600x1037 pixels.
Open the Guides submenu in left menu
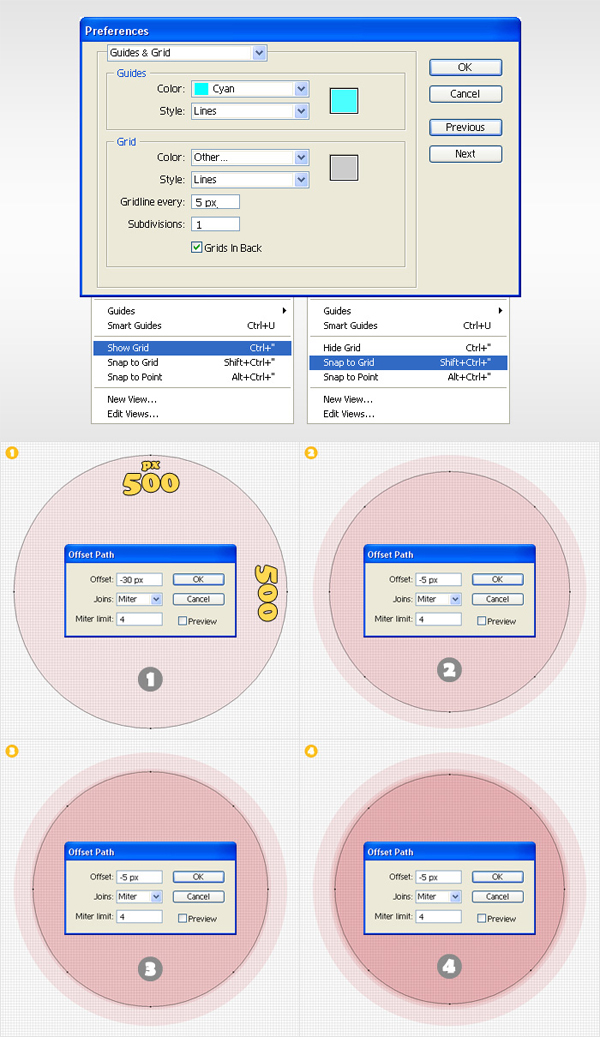[x=192, y=311]
